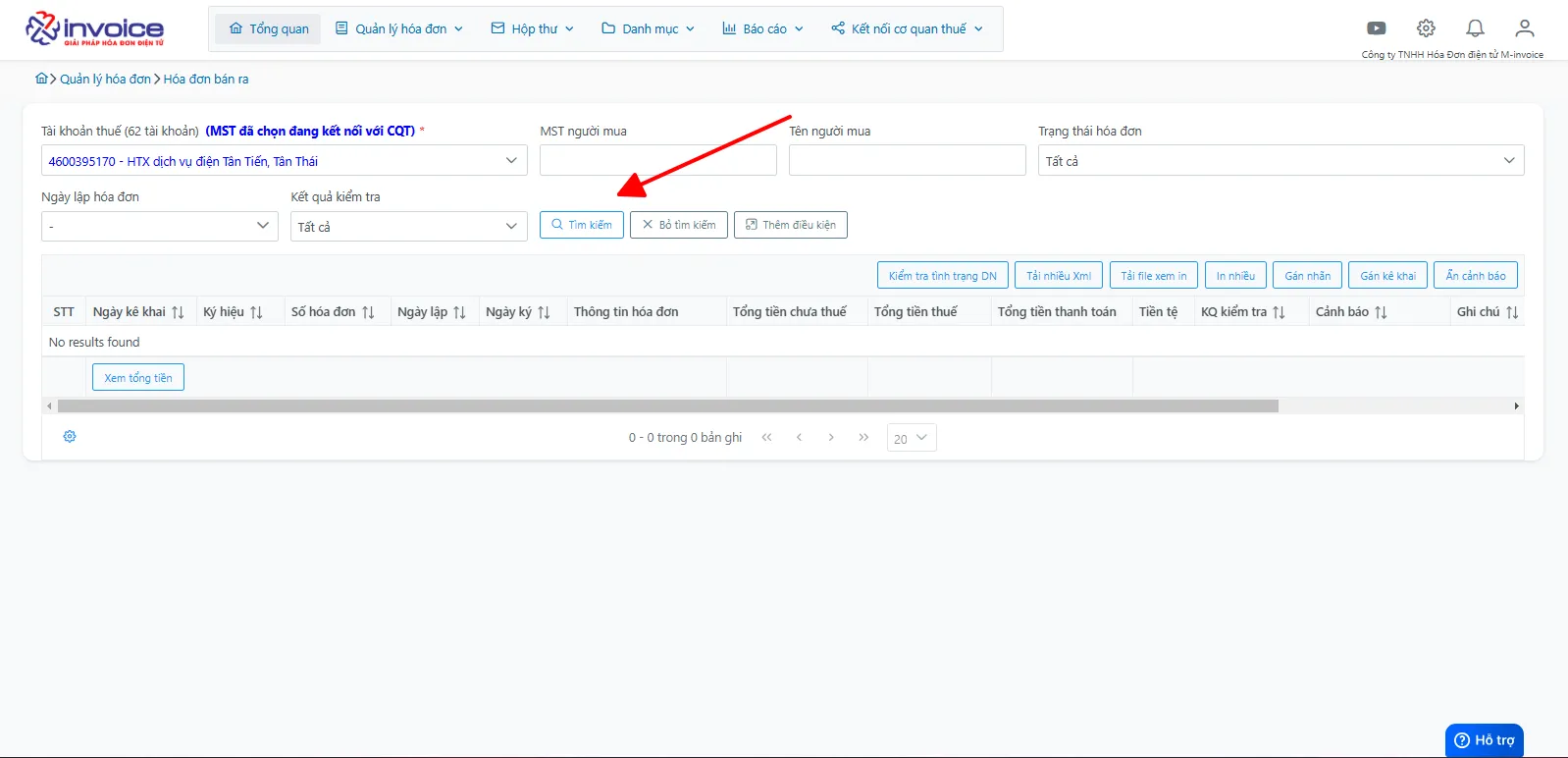Sort by Ký hiệu column
This screenshot has height=758, width=1568.
pyautogui.click(x=256, y=312)
